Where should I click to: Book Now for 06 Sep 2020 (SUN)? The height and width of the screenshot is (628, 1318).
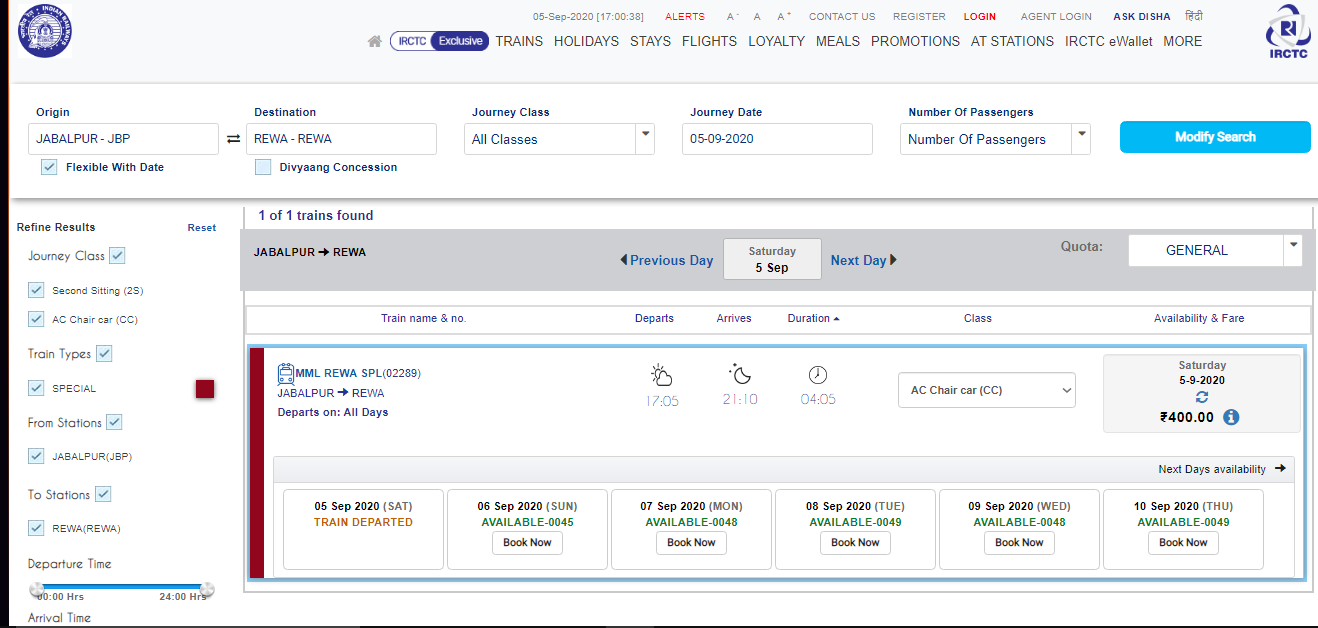[527, 543]
